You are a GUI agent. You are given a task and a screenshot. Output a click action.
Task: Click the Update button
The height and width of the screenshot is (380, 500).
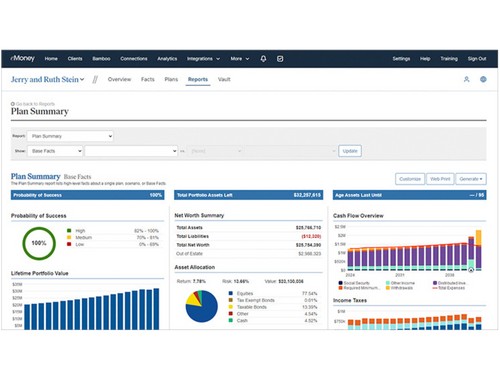350,151
